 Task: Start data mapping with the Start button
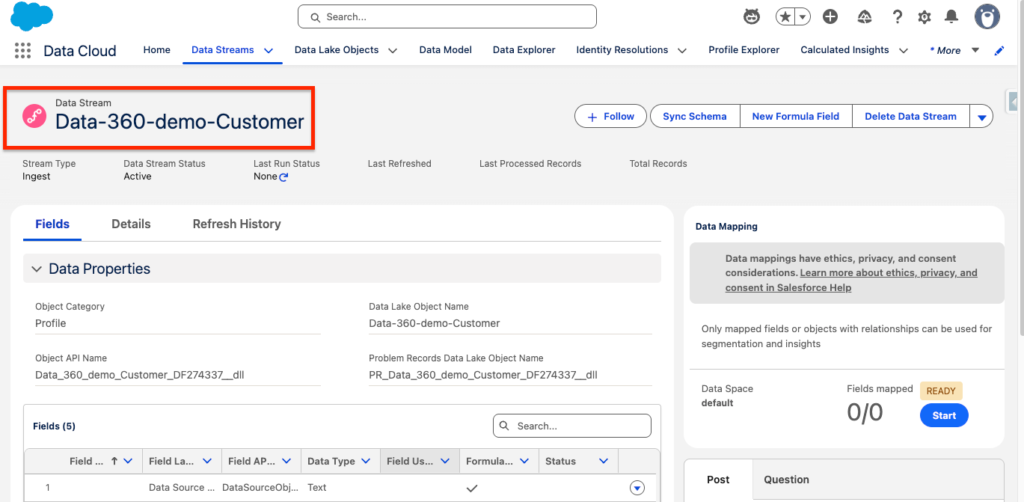943,415
